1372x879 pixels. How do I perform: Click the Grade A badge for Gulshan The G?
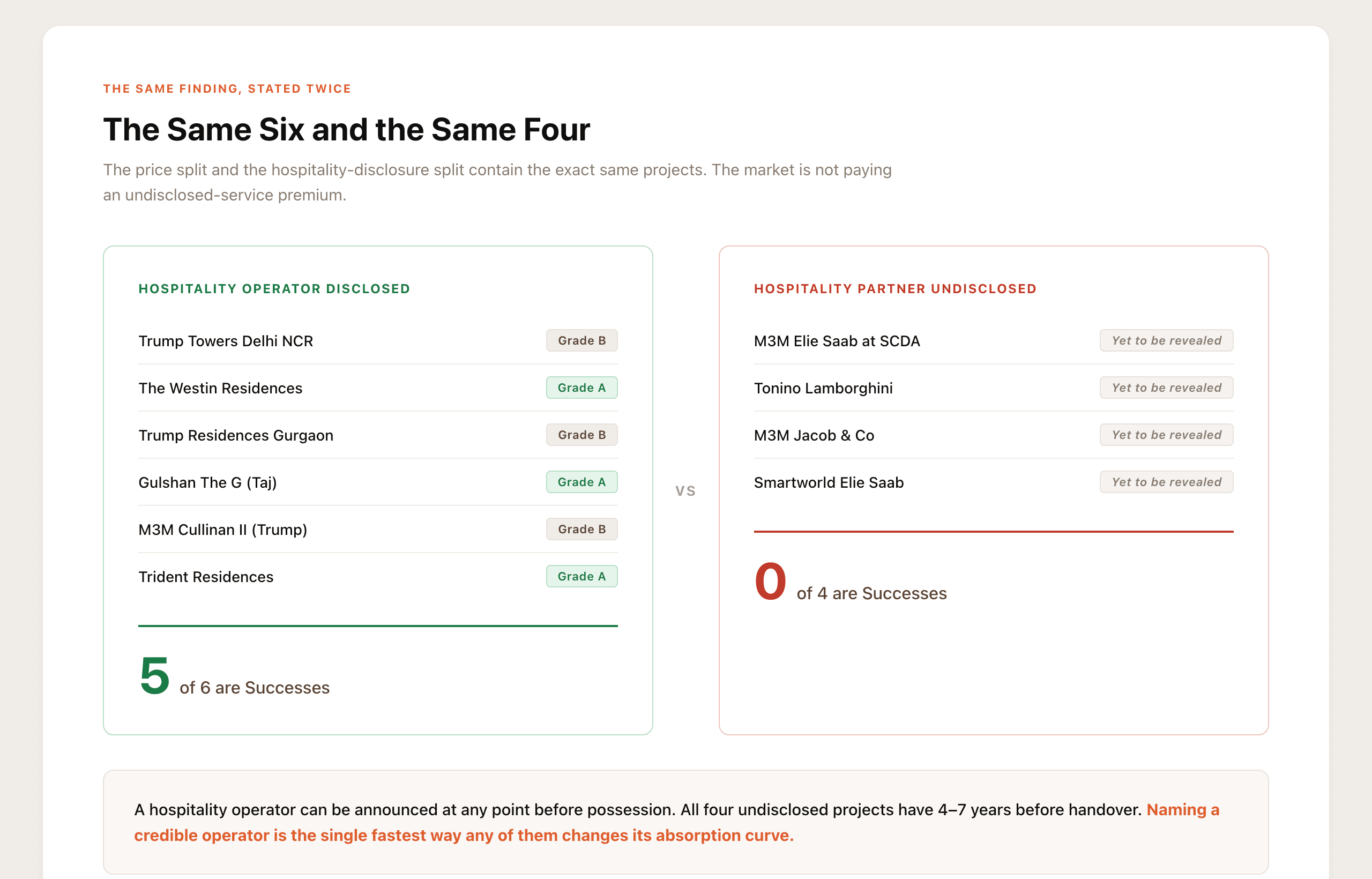581,482
